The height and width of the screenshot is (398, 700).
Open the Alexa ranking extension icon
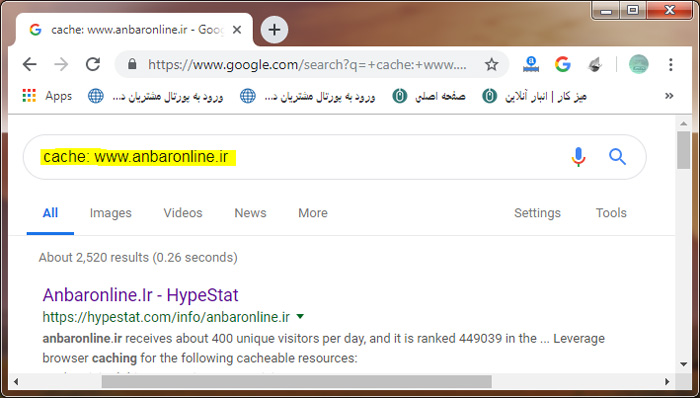point(531,65)
